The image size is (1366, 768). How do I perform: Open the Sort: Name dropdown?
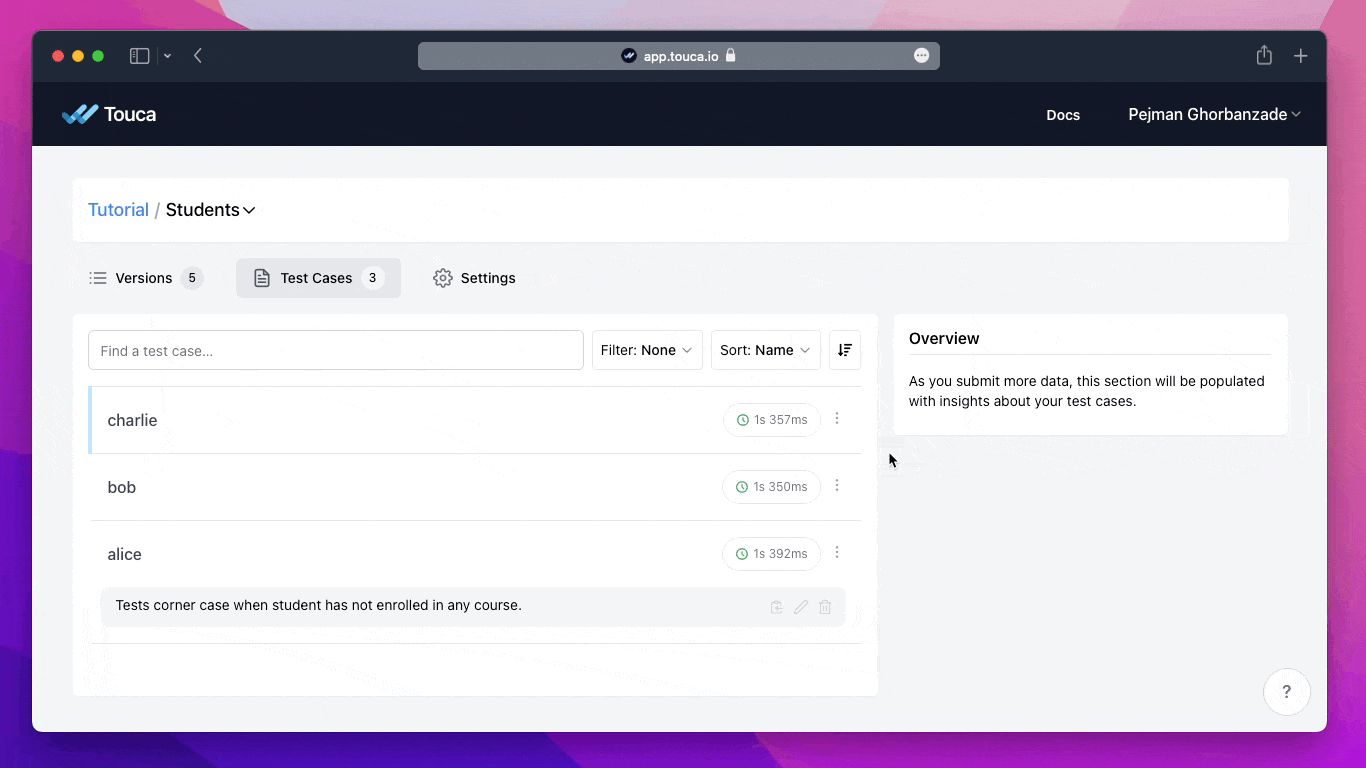tap(766, 350)
